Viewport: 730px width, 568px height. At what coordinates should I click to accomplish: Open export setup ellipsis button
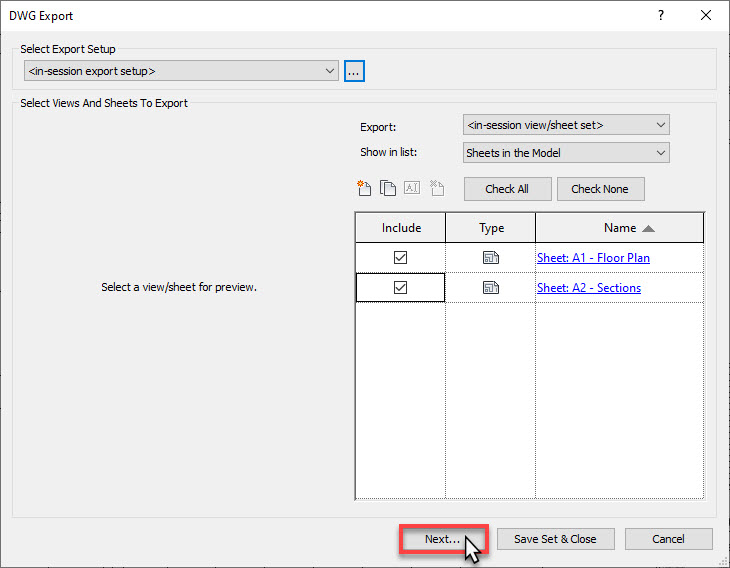tap(354, 71)
